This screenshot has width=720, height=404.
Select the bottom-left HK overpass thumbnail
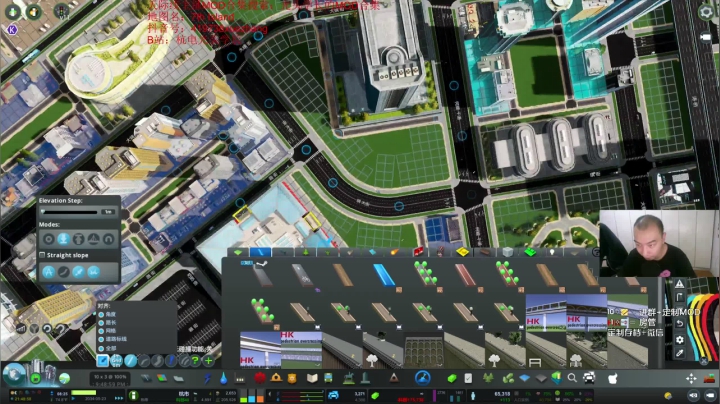point(260,350)
